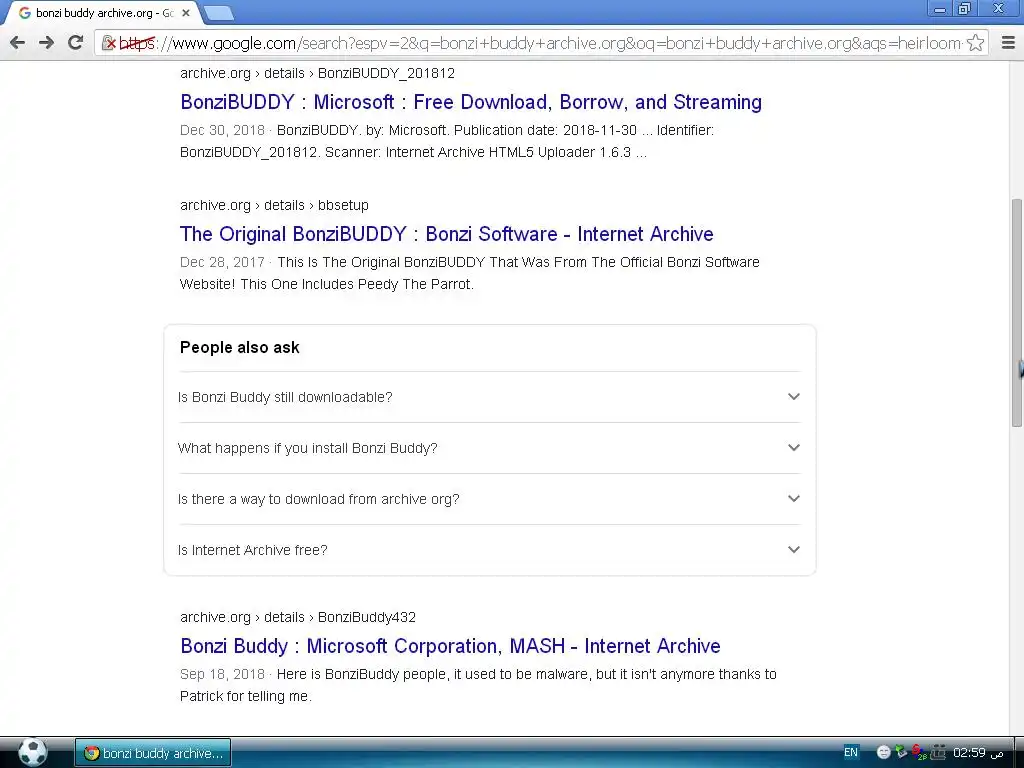Click breadcrumb archive.org › details › BonziBUDDY_201812
Screen dimensions: 1024x768
click(x=317, y=73)
